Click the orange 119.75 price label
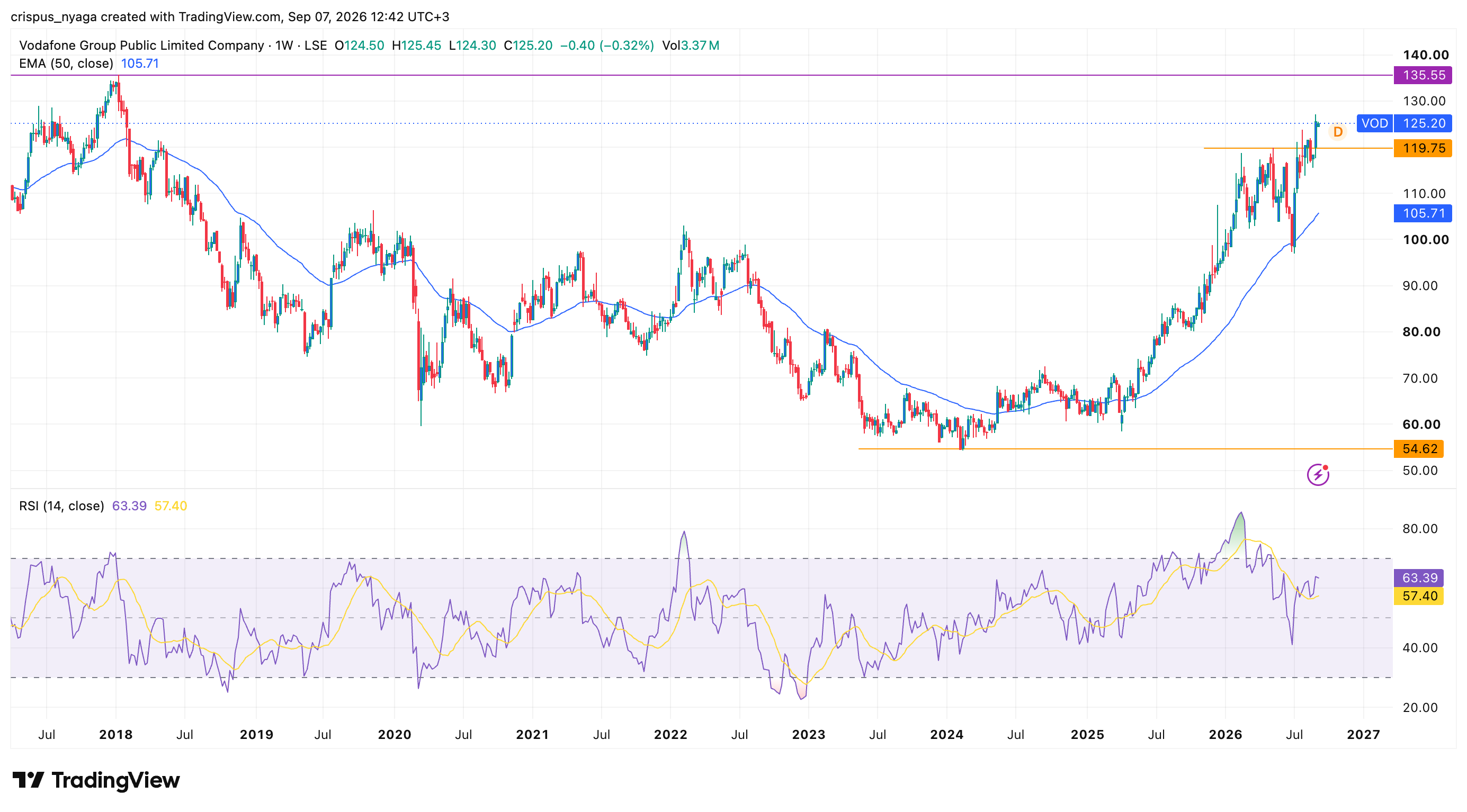The width and height of the screenshot is (1467, 812). pyautogui.click(x=1423, y=149)
